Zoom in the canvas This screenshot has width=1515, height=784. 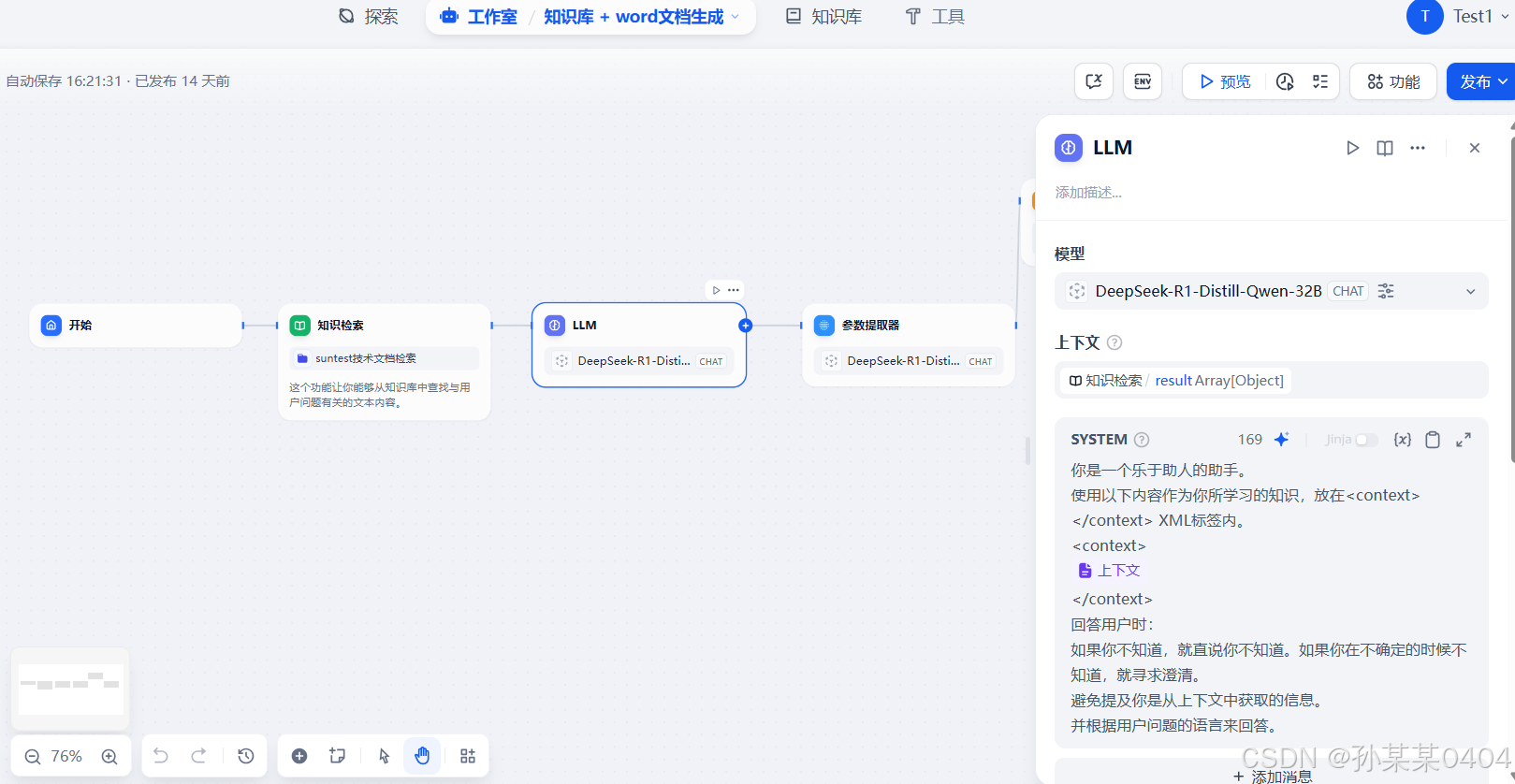point(109,757)
